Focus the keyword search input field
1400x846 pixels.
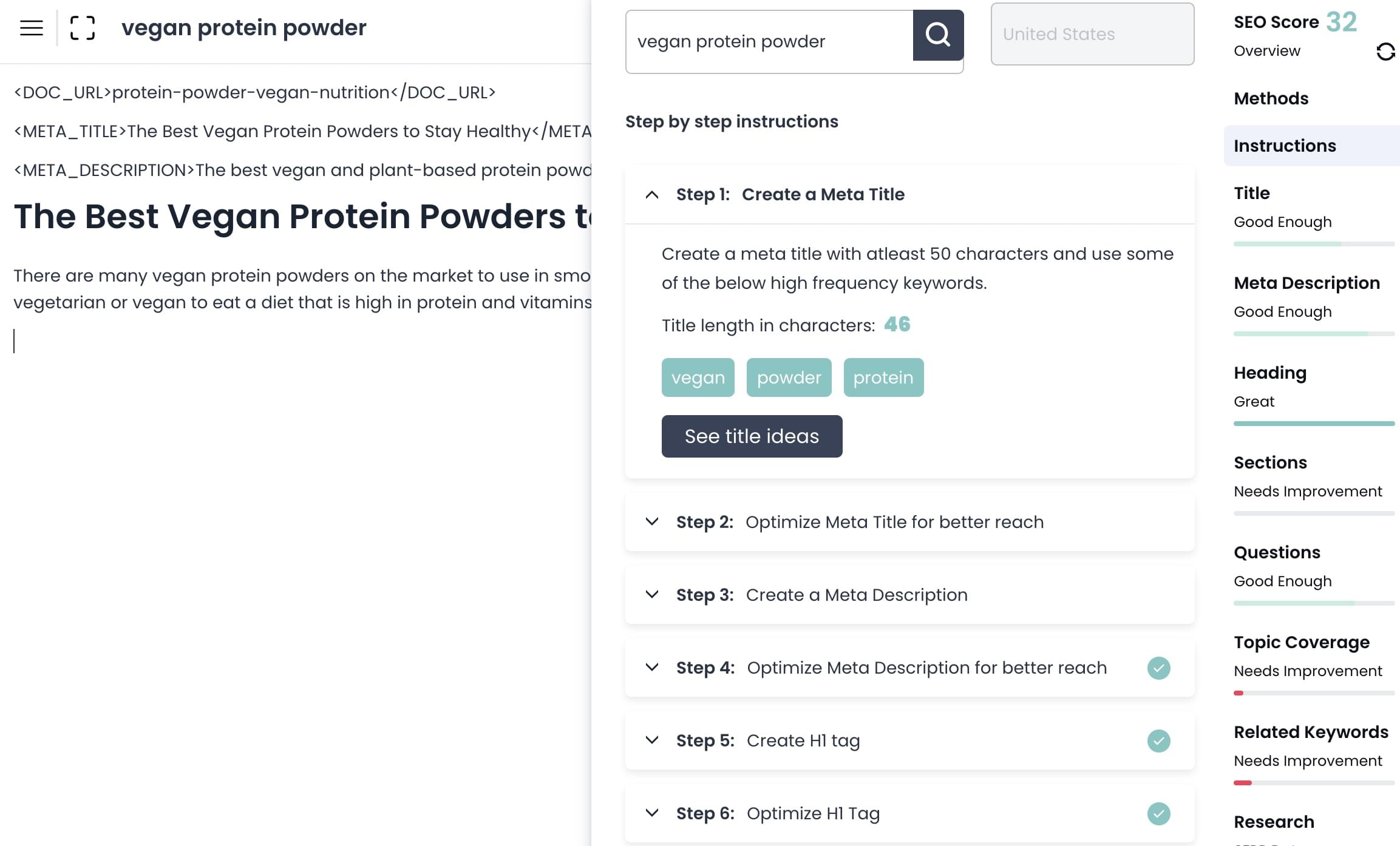pyautogui.click(x=769, y=41)
